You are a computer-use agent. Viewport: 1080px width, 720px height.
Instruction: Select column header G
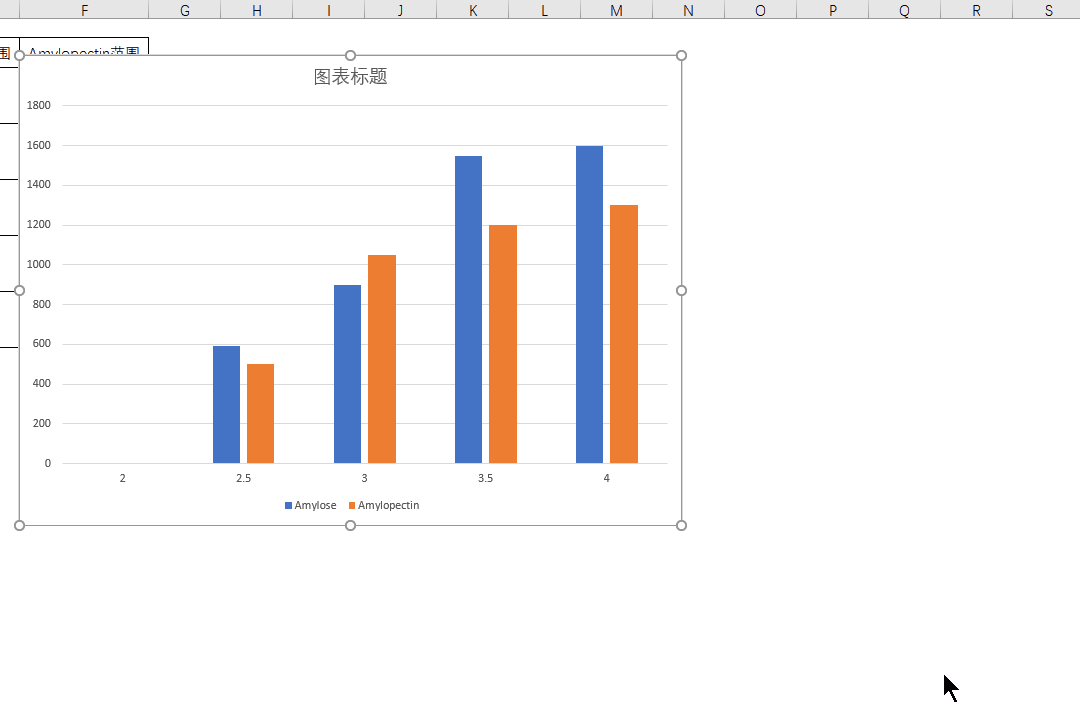(x=185, y=10)
